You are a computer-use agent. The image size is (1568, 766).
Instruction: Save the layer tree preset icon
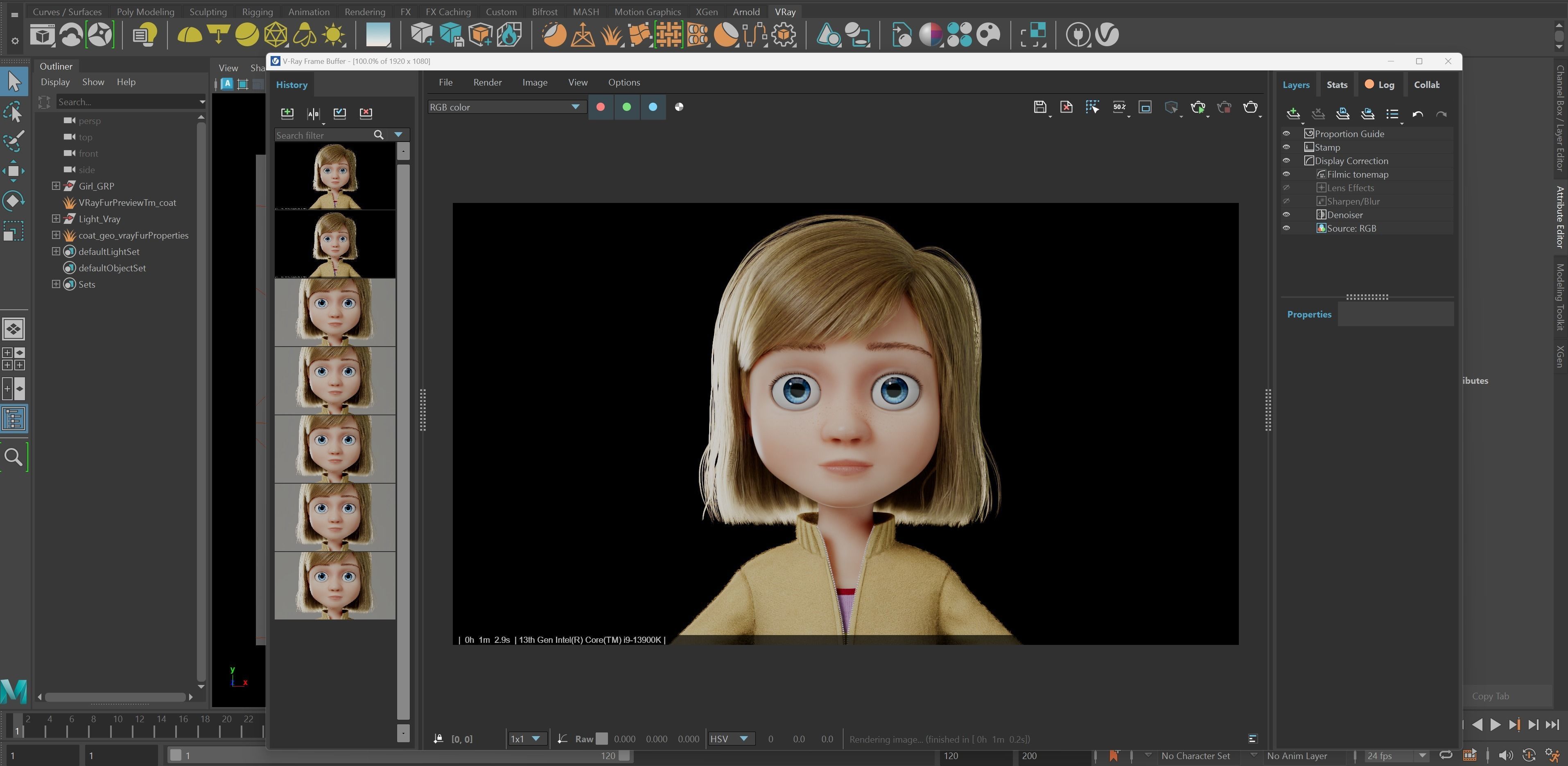pos(1343,114)
